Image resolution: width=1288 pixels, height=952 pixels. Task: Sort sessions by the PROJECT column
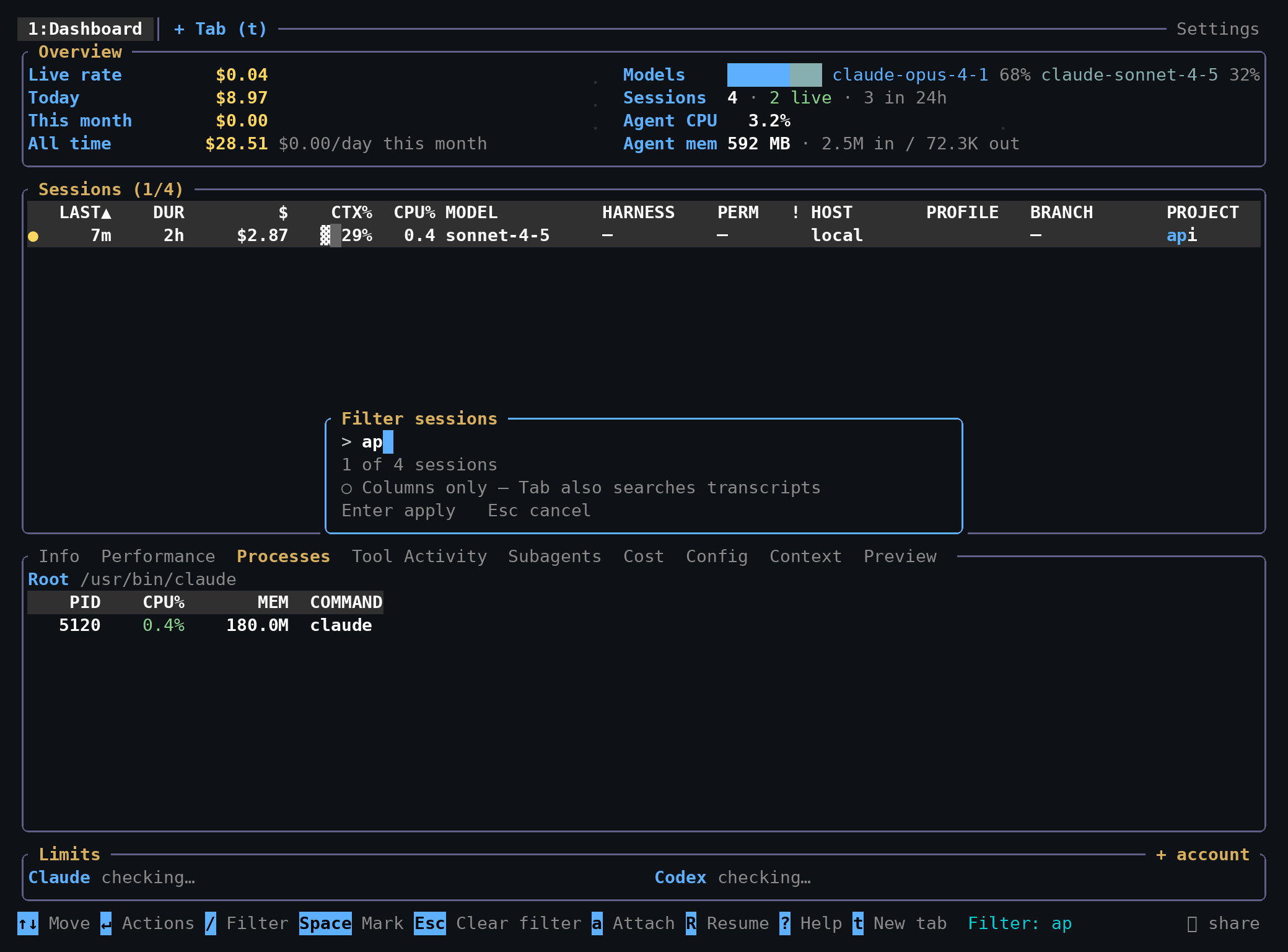tap(1203, 213)
